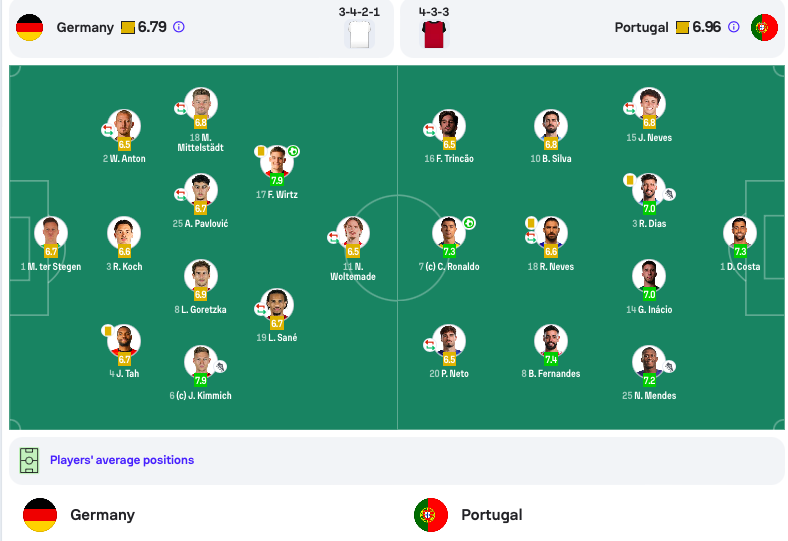Click the Germany flag in the header

tap(29, 27)
